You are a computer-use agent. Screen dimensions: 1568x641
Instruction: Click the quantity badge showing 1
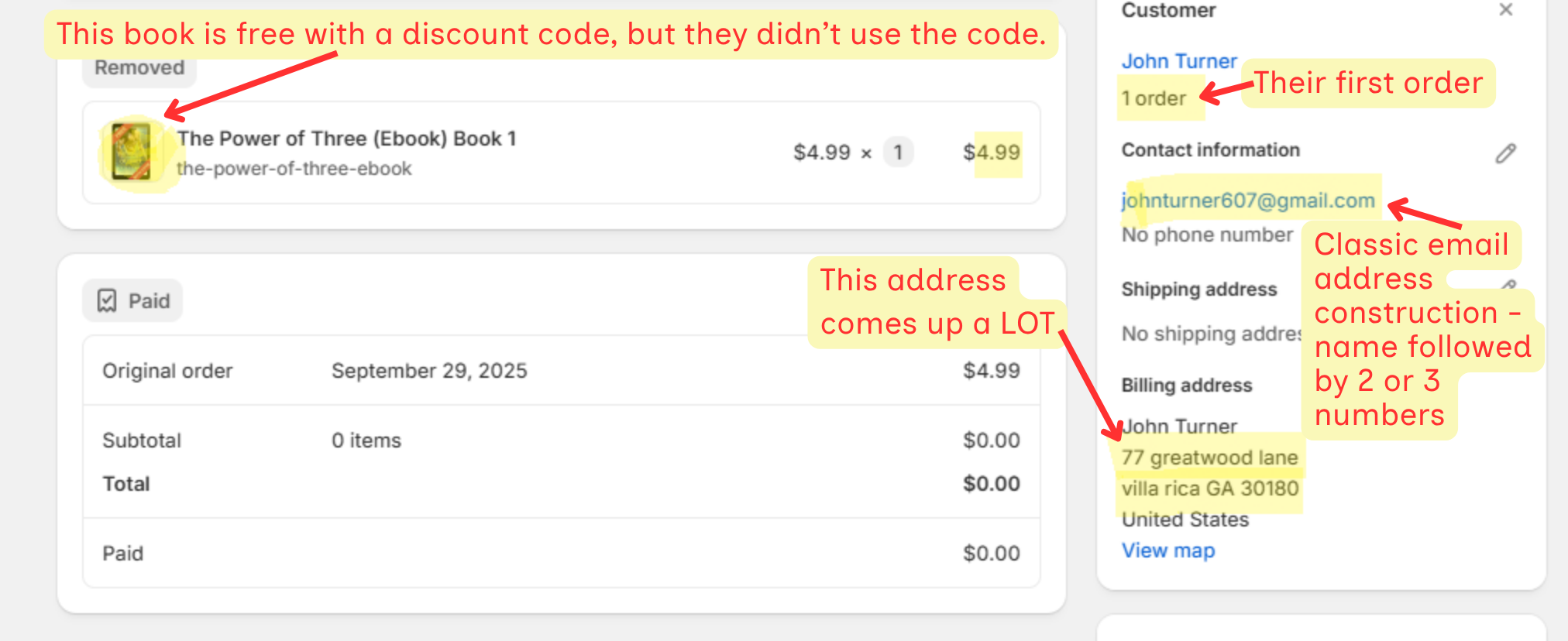[897, 152]
